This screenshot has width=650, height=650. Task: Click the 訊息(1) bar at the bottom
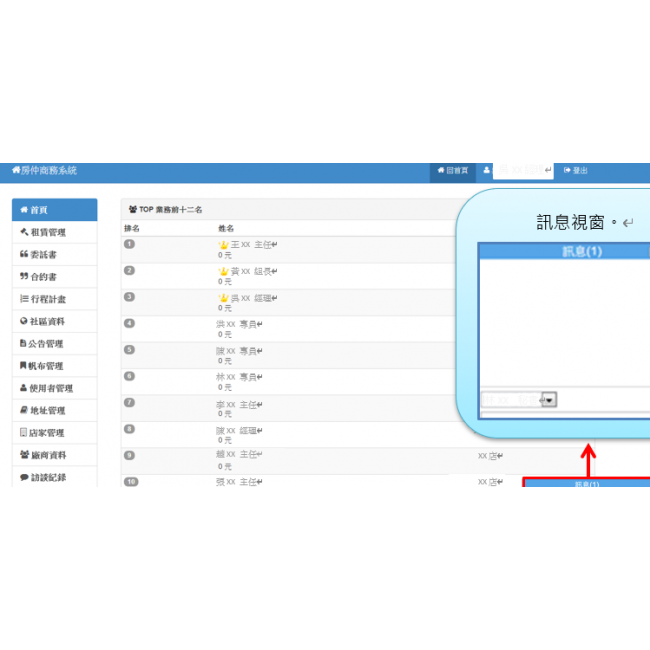tap(586, 484)
